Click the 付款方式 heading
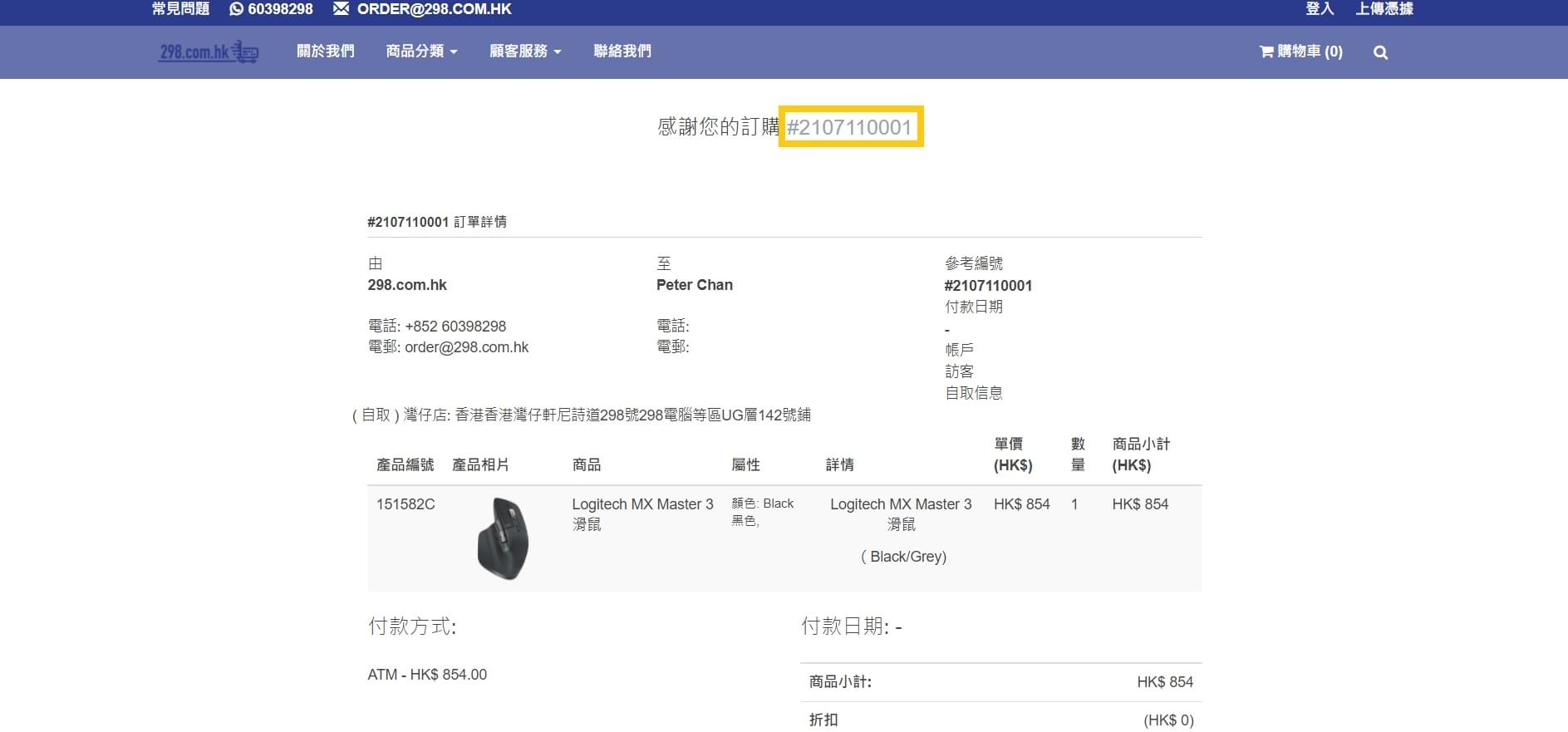The width and height of the screenshot is (1568, 732). pos(412,626)
